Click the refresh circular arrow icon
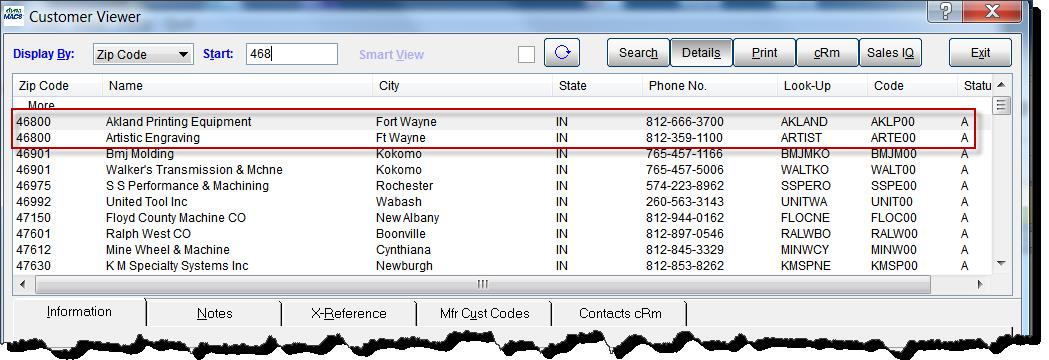Viewport: 1049px width, 360px height. point(562,53)
